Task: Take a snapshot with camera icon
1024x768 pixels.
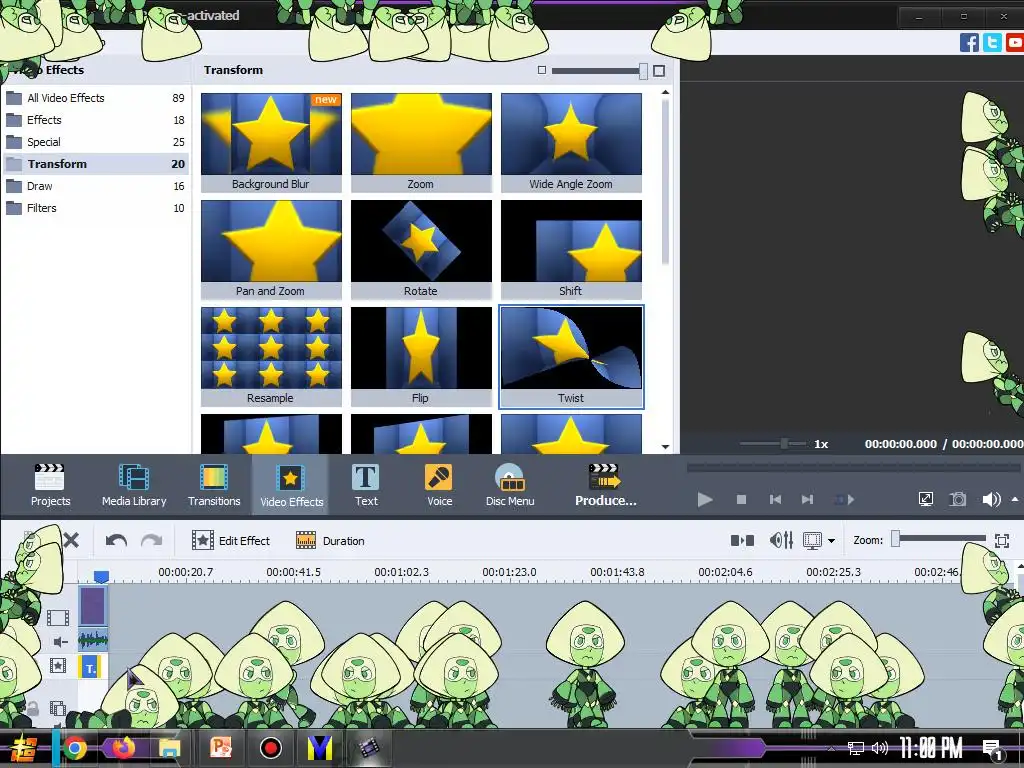Action: pyautogui.click(x=957, y=500)
